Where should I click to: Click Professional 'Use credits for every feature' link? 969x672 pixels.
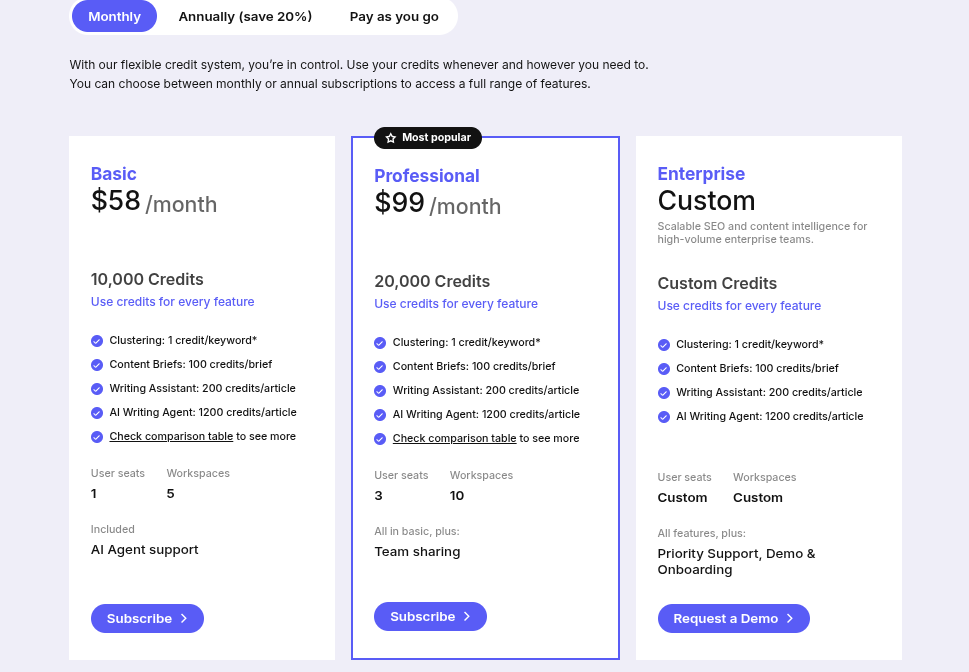[456, 304]
